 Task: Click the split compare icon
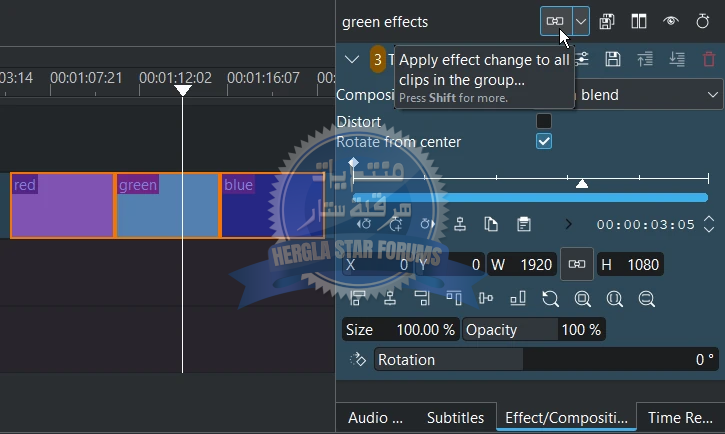click(639, 21)
